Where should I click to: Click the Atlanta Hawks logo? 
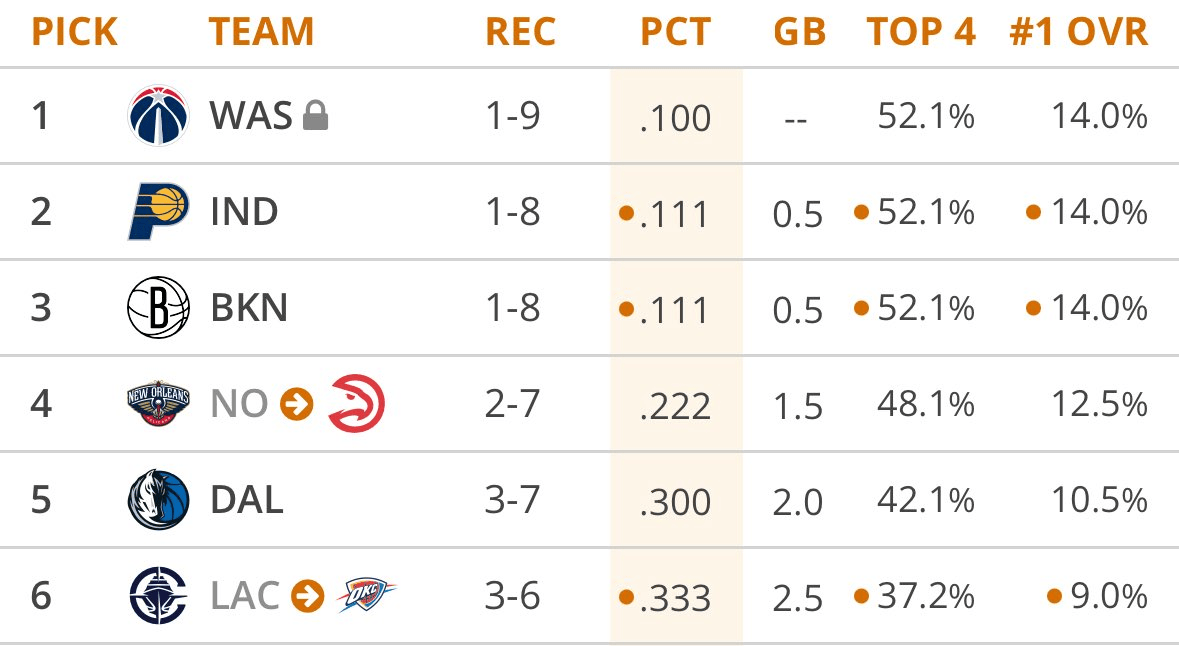coord(356,404)
